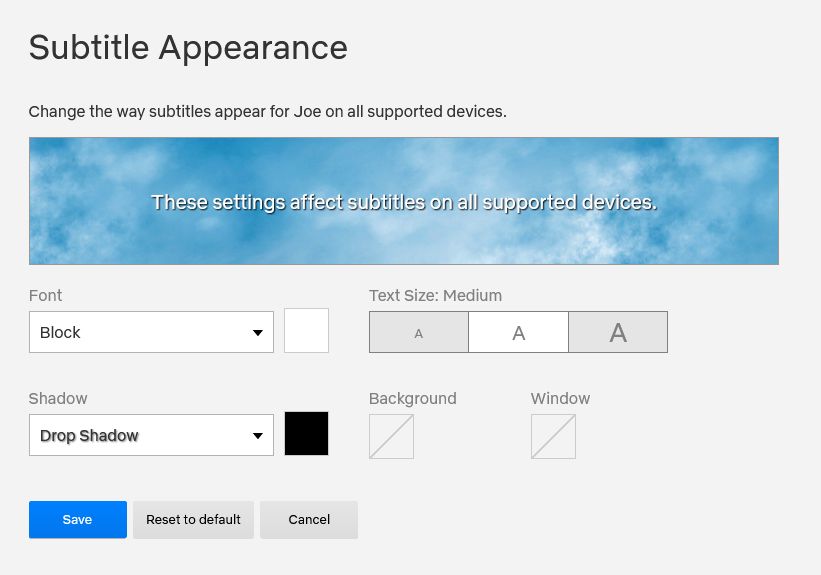Screen dimensions: 821x575
Task: Cancel the subtitle appearance changes
Action: point(308,519)
